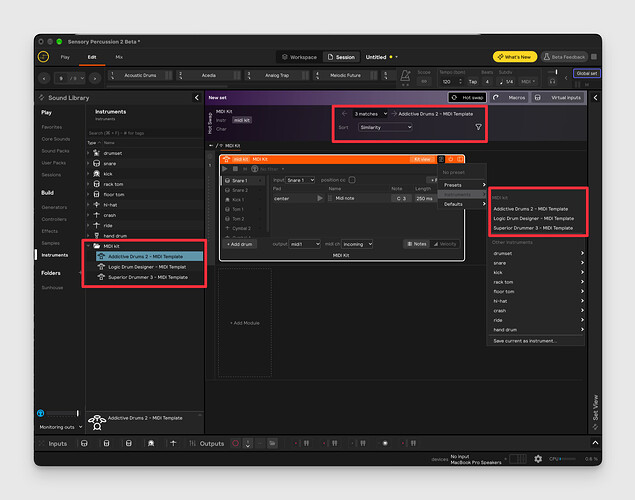The image size is (635, 500).
Task: Click the MIDI Kit module play button
Action: coord(225,169)
